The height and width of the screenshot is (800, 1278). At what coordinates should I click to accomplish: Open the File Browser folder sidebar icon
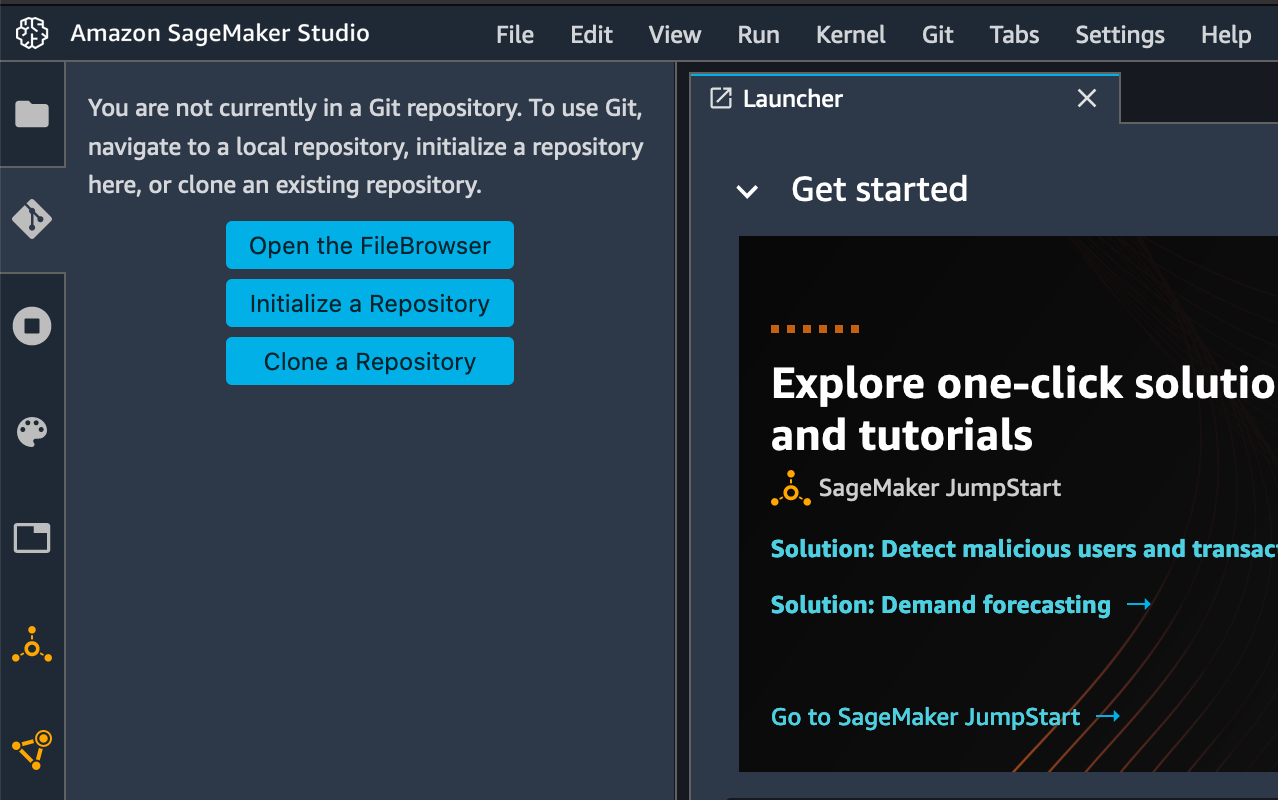[32, 114]
